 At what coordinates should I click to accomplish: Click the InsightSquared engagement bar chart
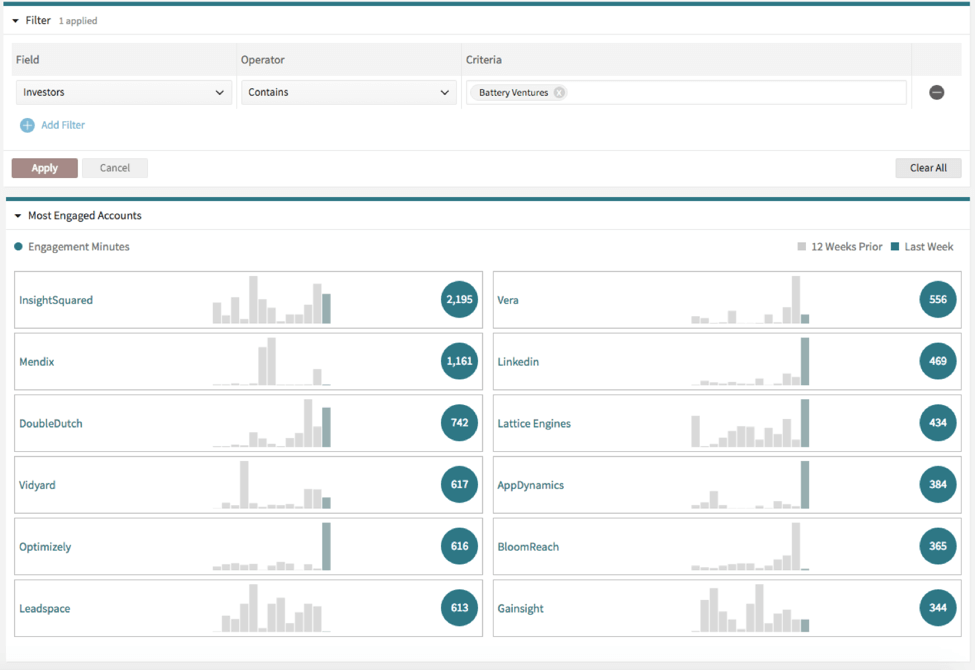click(272, 300)
